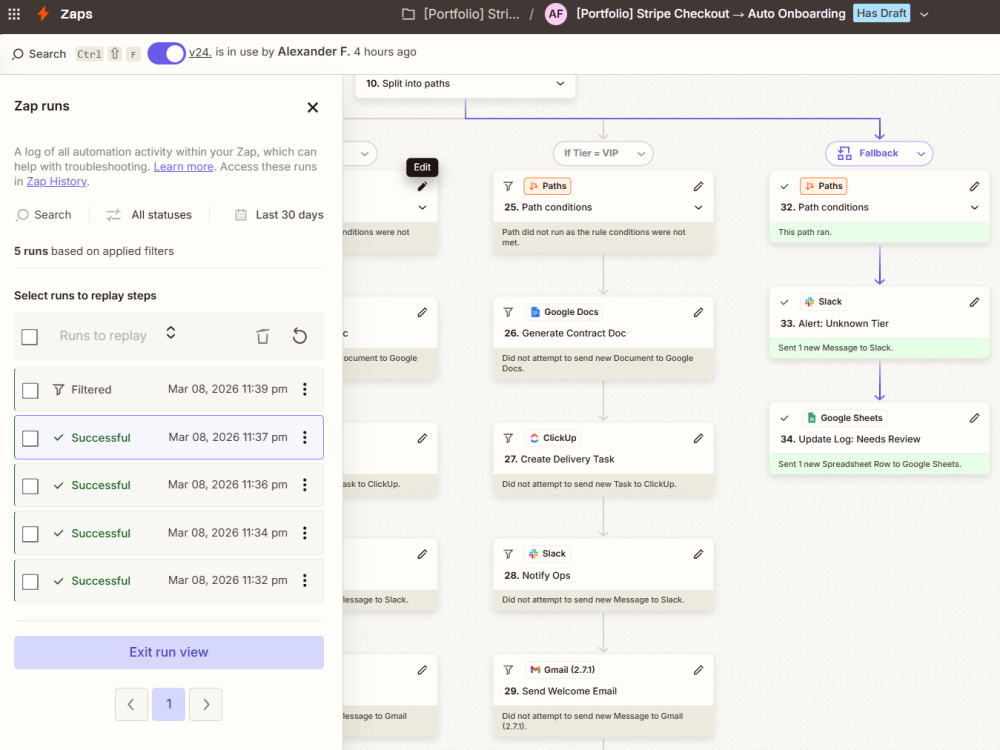Go to next page of runs
Viewport: 1000px width, 750px height.
point(205,704)
